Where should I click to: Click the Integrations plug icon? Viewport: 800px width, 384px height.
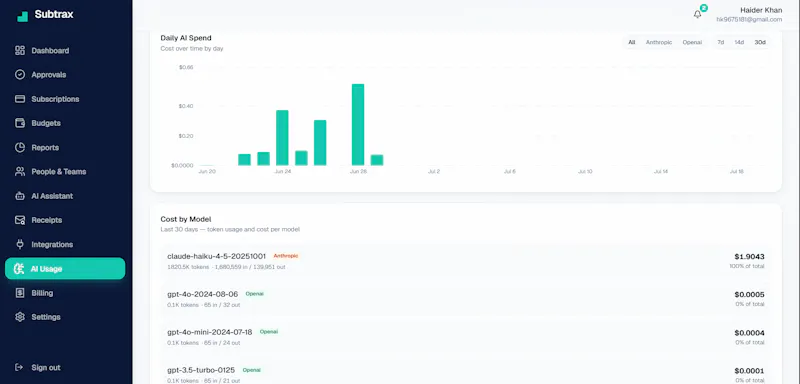pyautogui.click(x=20, y=244)
